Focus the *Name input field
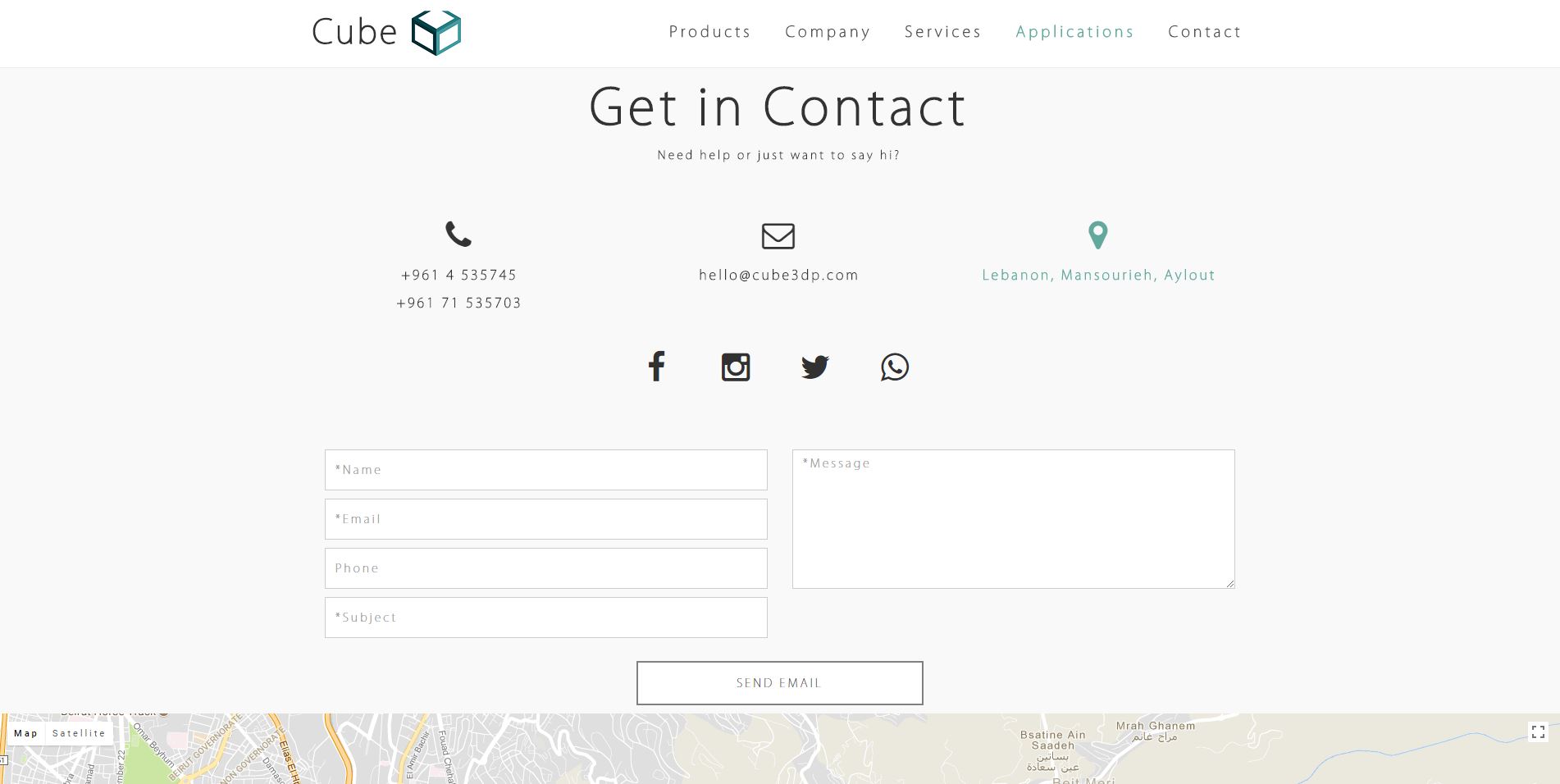Screen dimensions: 1560x784 coord(546,470)
